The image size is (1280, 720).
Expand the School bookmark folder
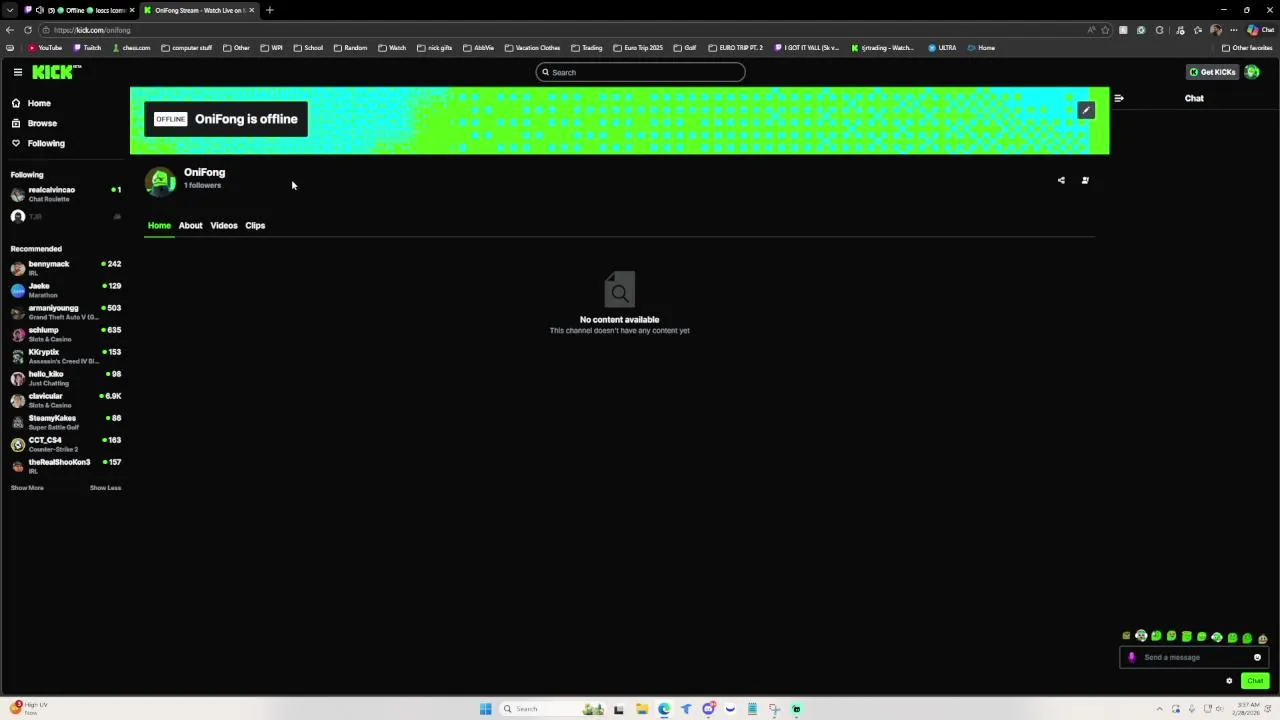point(308,48)
